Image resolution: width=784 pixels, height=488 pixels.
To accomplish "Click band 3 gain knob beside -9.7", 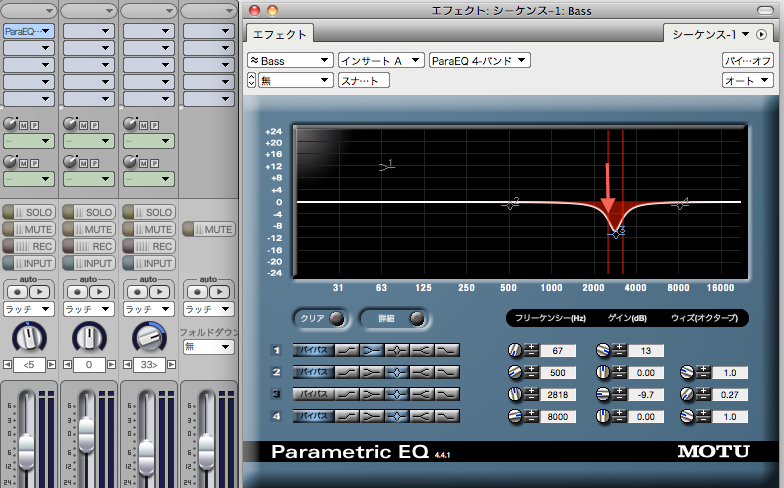I will pyautogui.click(x=602, y=394).
